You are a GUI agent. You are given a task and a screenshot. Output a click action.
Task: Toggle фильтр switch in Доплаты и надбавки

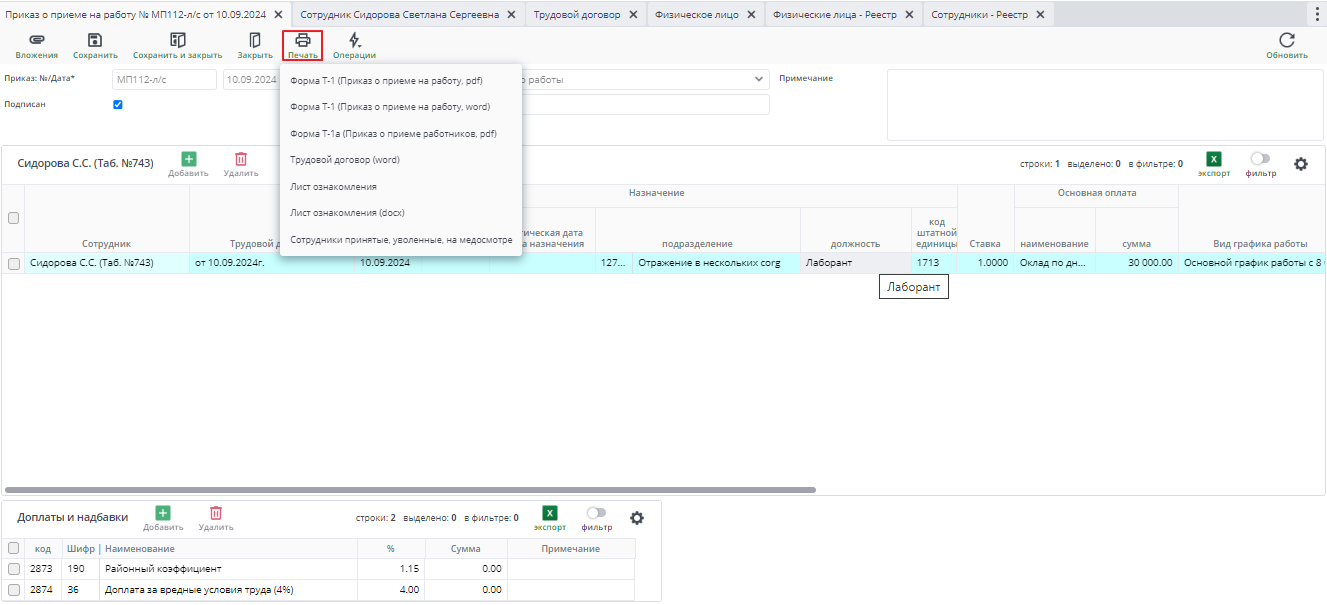[596, 513]
